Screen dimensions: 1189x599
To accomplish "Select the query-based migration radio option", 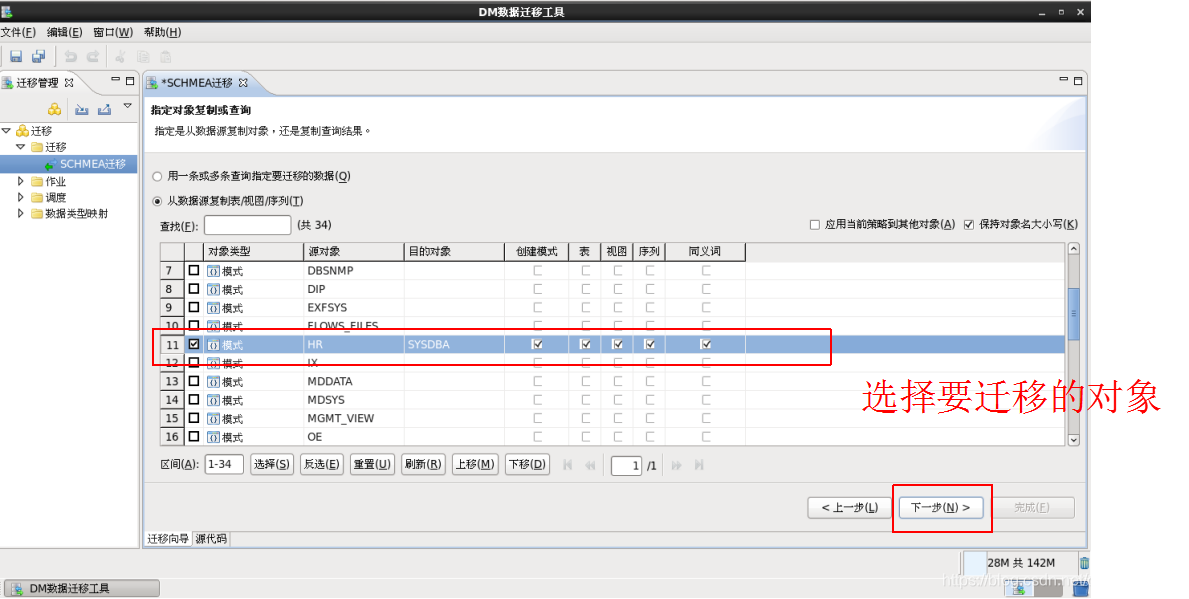I will tap(158, 177).
